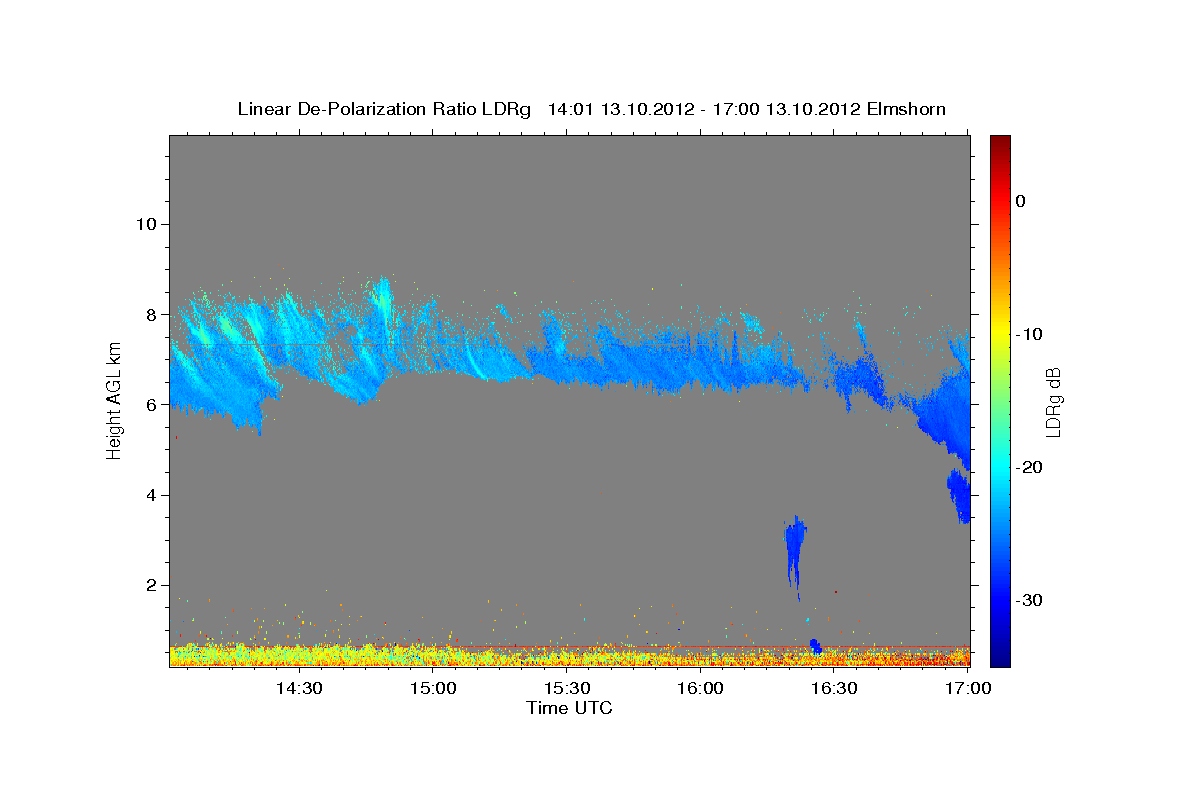Click the height tick label 6
Viewport: 1200px width, 800px height.
coord(149,404)
